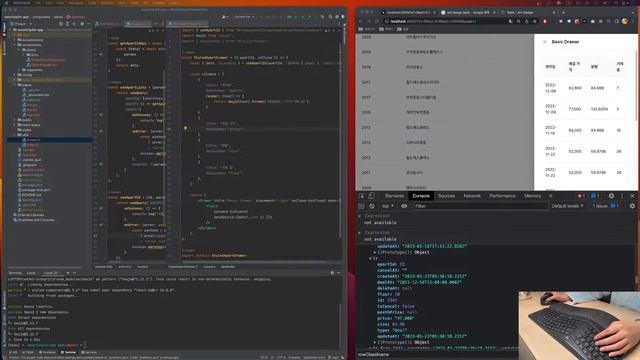Open the Default levels dropdown

pos(567,206)
